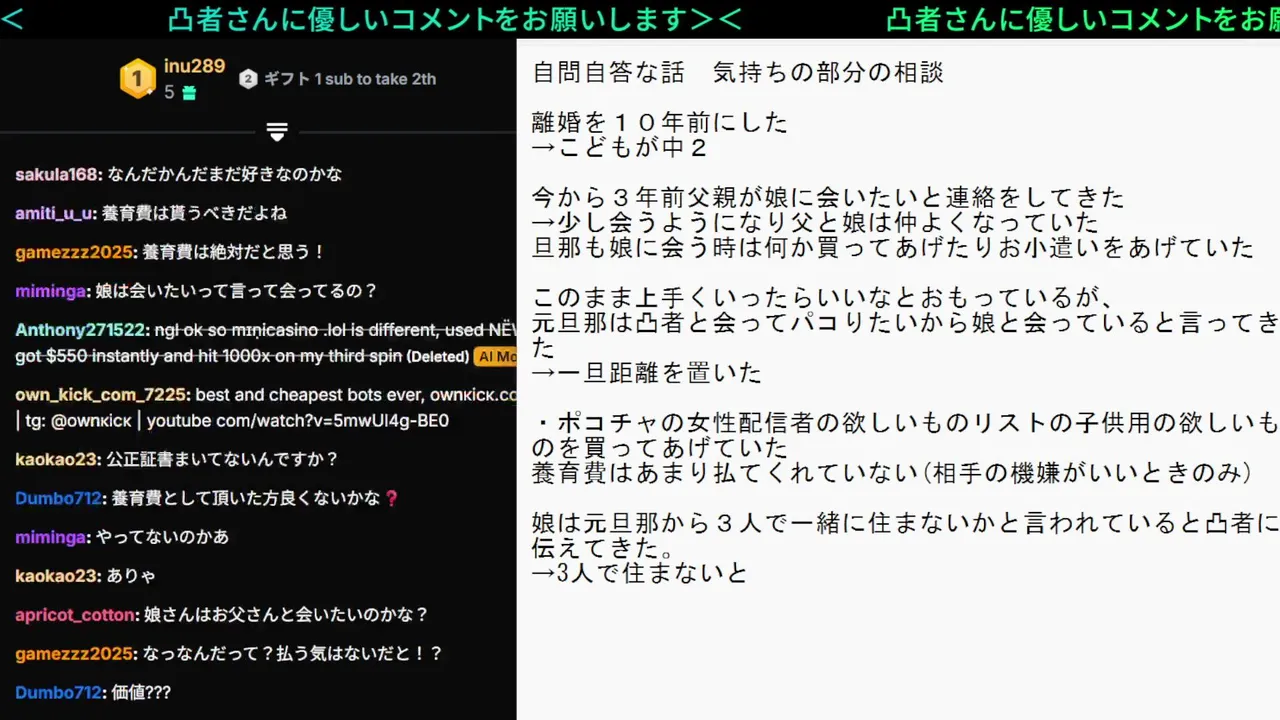
Task: Click Dumbo712's name on the 価値??? message
Action: [x=58, y=692]
